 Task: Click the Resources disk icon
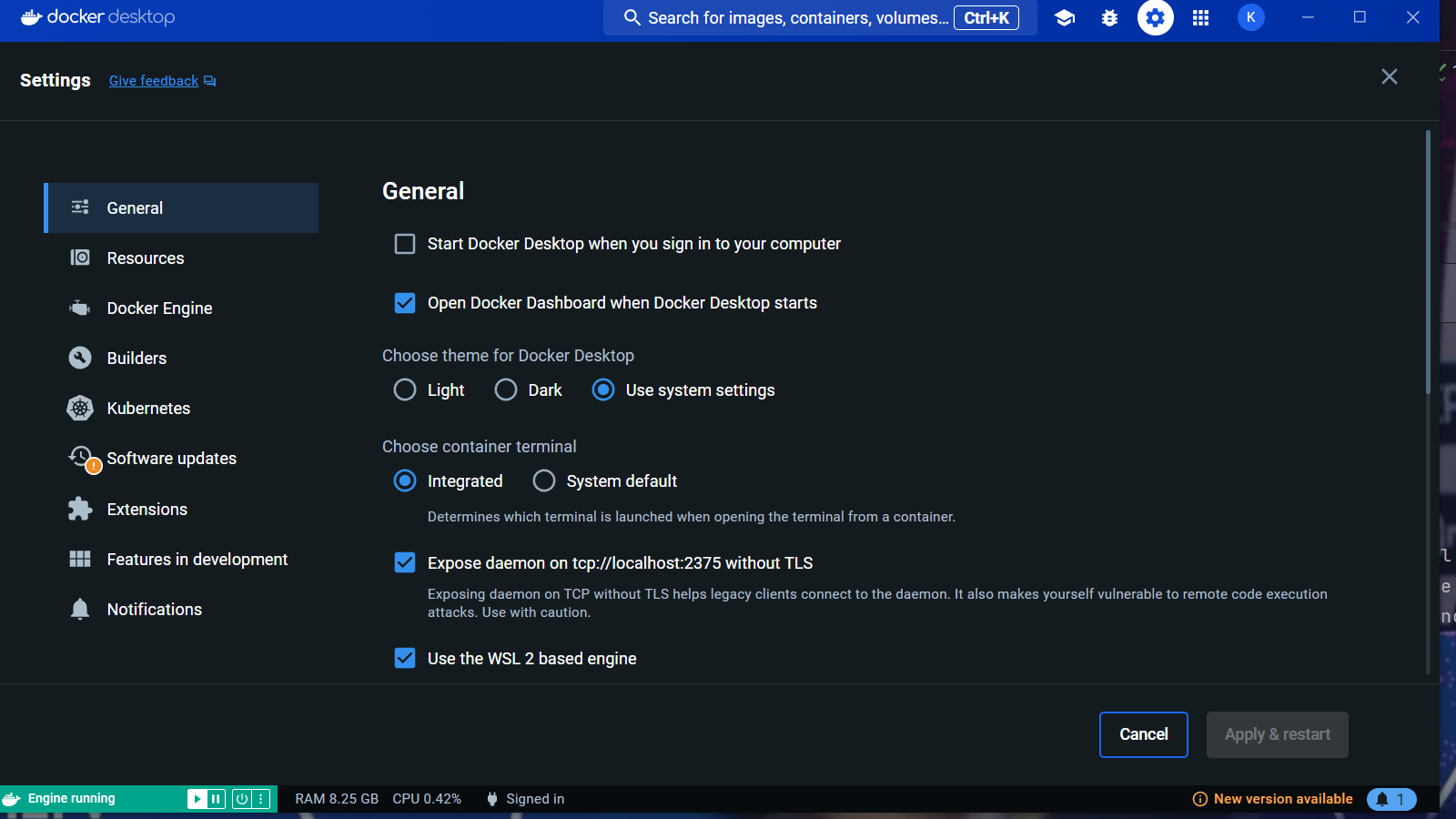tap(80, 258)
